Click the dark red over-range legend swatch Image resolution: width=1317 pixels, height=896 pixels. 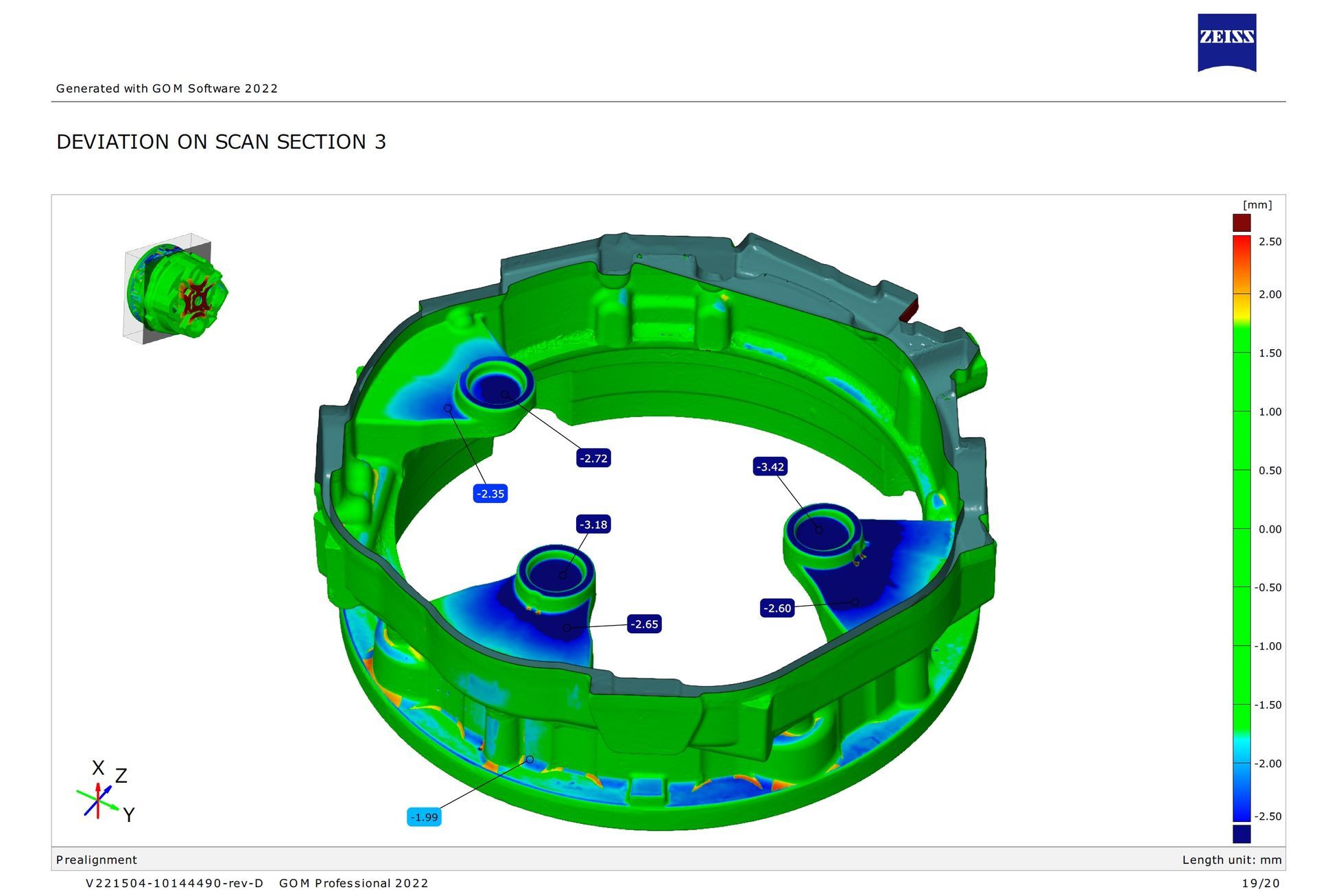point(1242,223)
